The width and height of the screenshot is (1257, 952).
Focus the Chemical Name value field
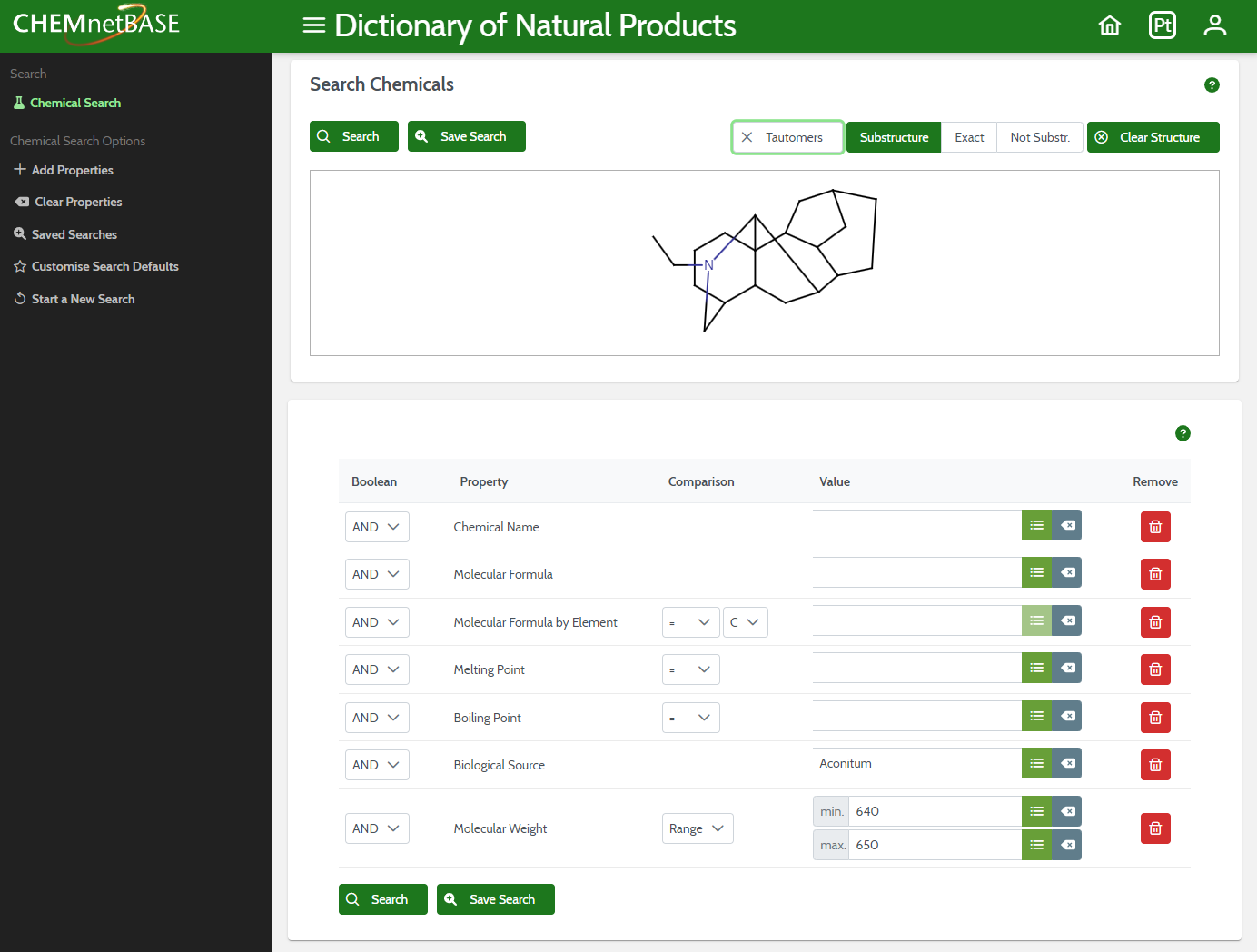point(917,525)
